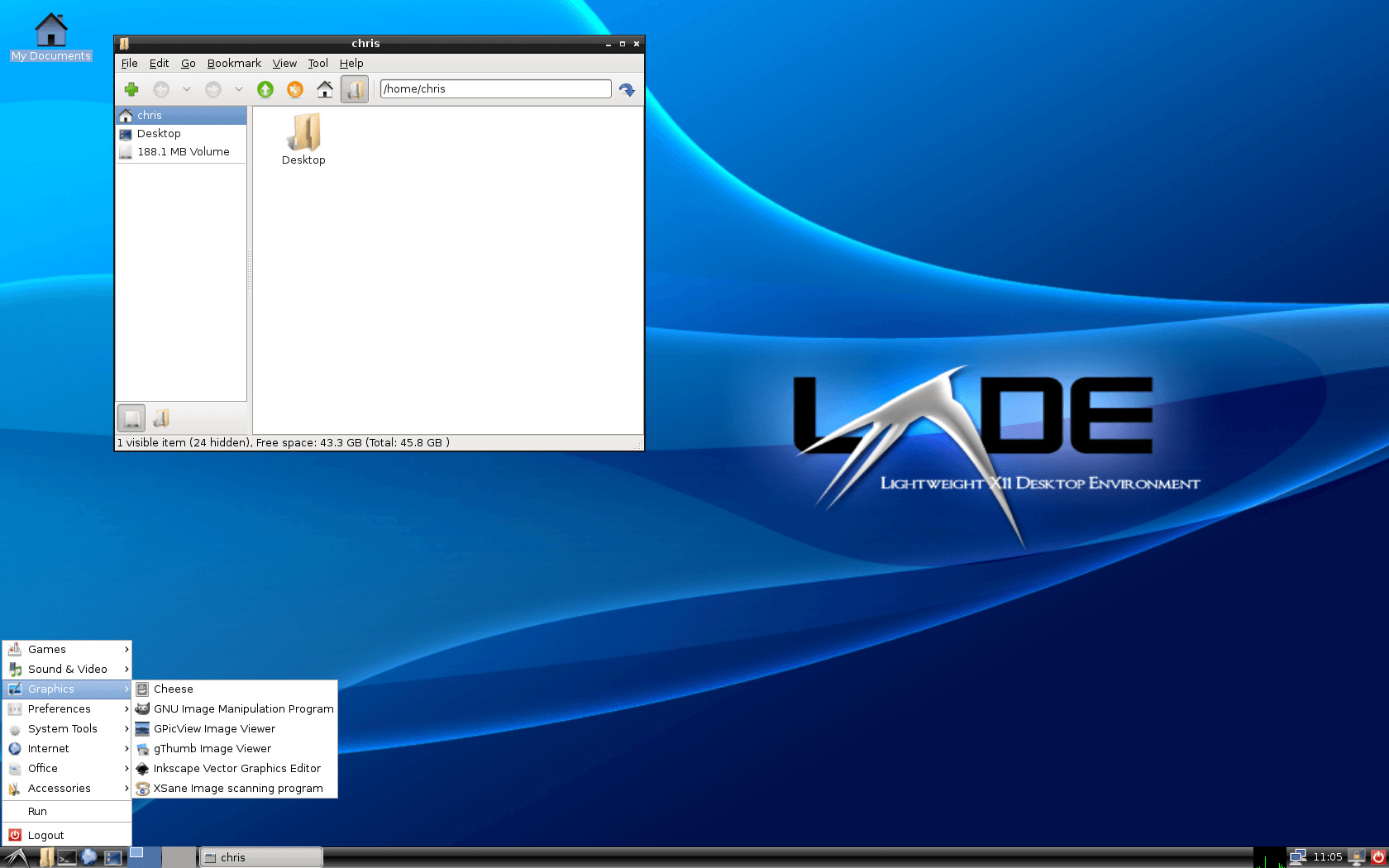1389x868 pixels.
Task: Click the green Up folder arrow icon
Action: tap(265, 89)
